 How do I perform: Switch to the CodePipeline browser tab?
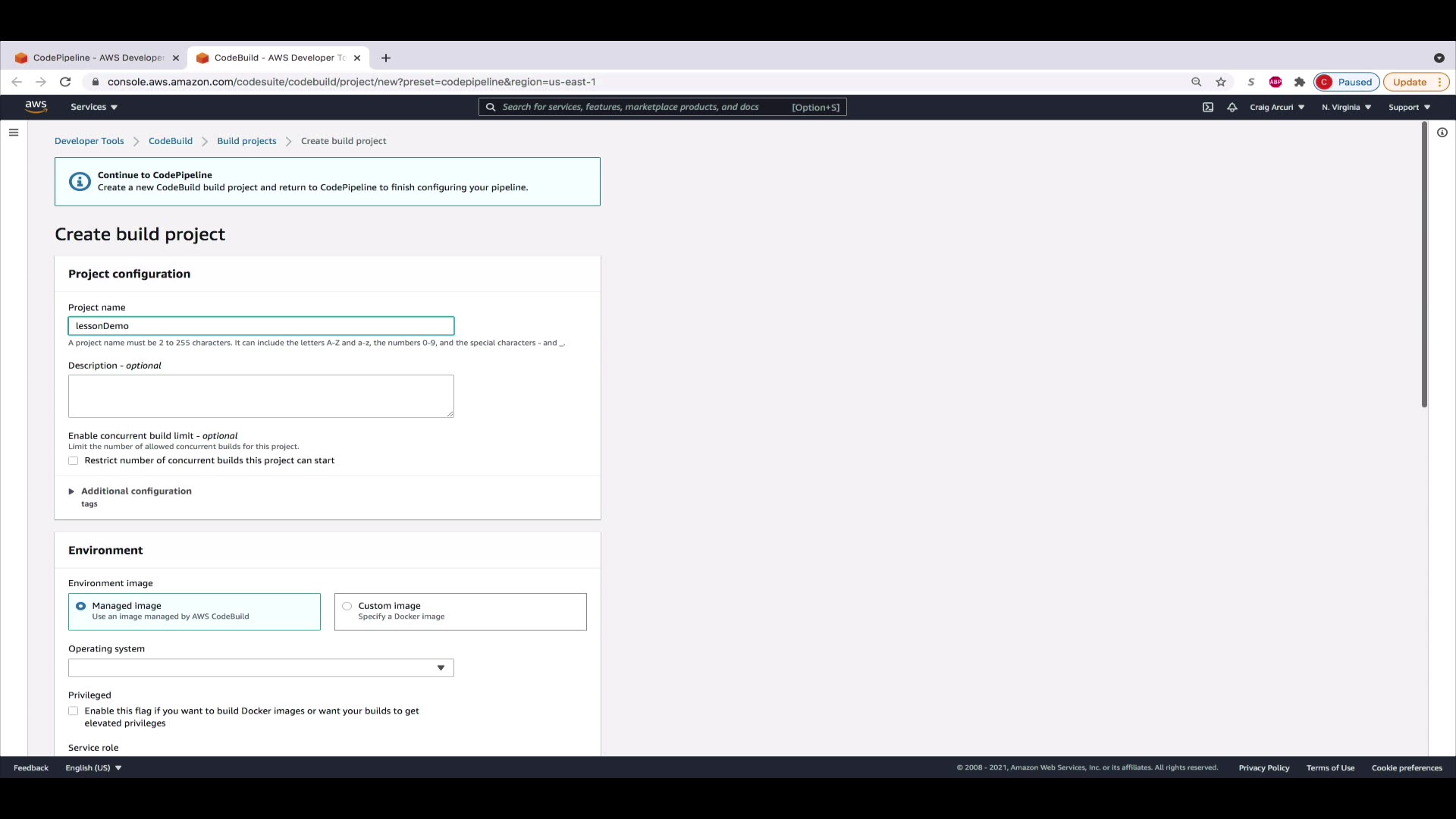[98, 58]
